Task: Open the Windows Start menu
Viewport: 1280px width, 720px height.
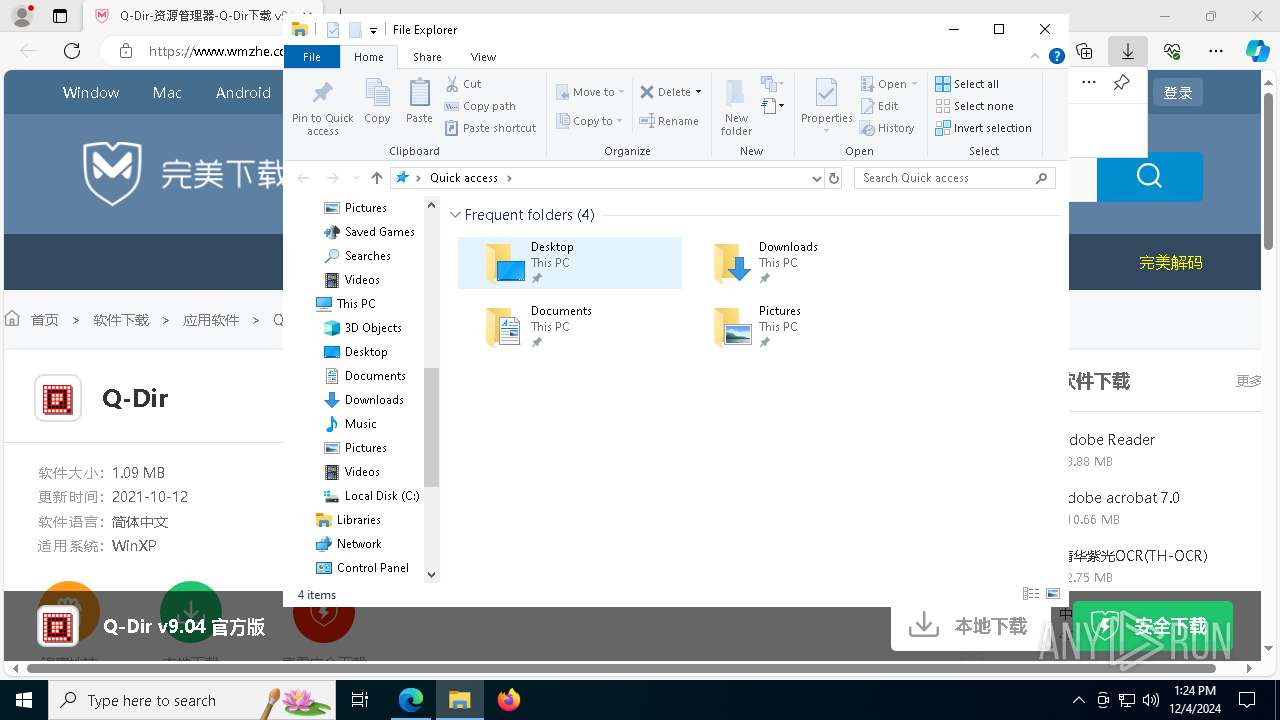Action: point(23,700)
